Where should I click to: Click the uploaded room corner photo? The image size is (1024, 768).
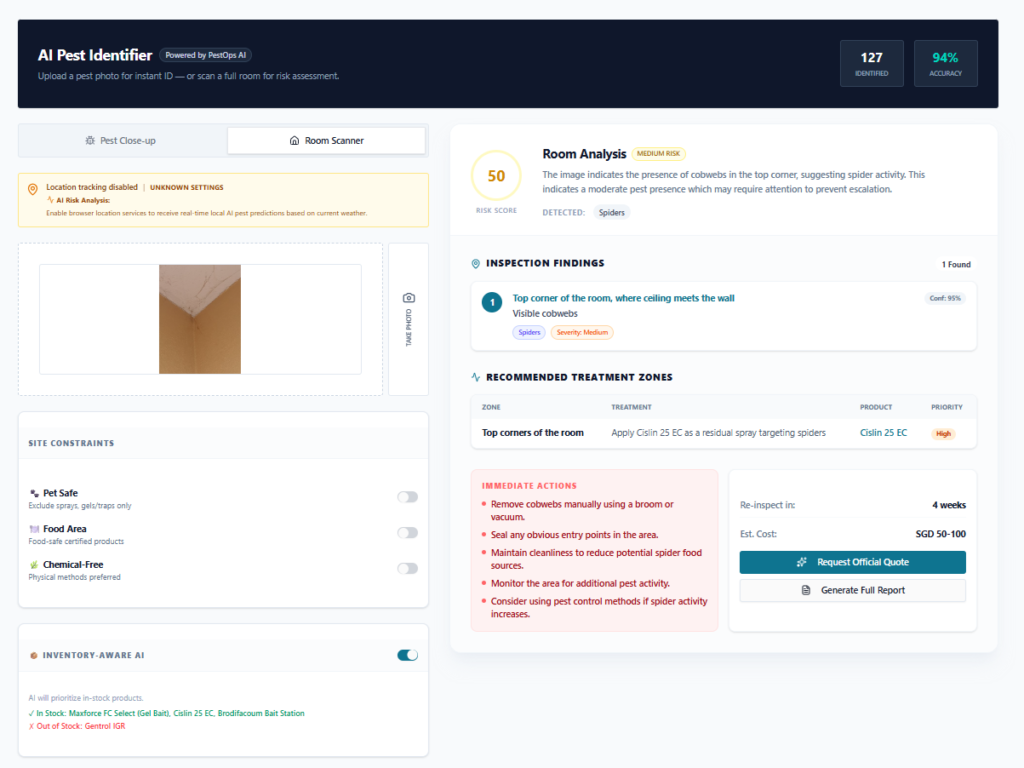[200, 319]
